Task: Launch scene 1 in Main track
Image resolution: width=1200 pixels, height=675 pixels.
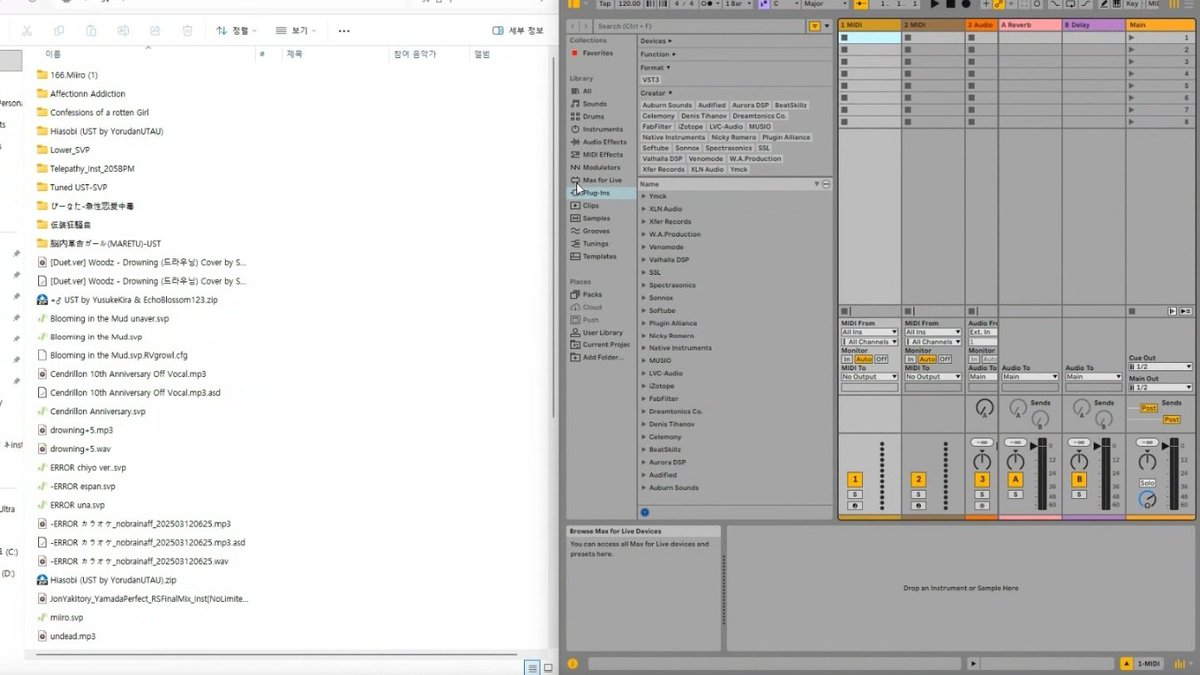Action: coord(1131,38)
